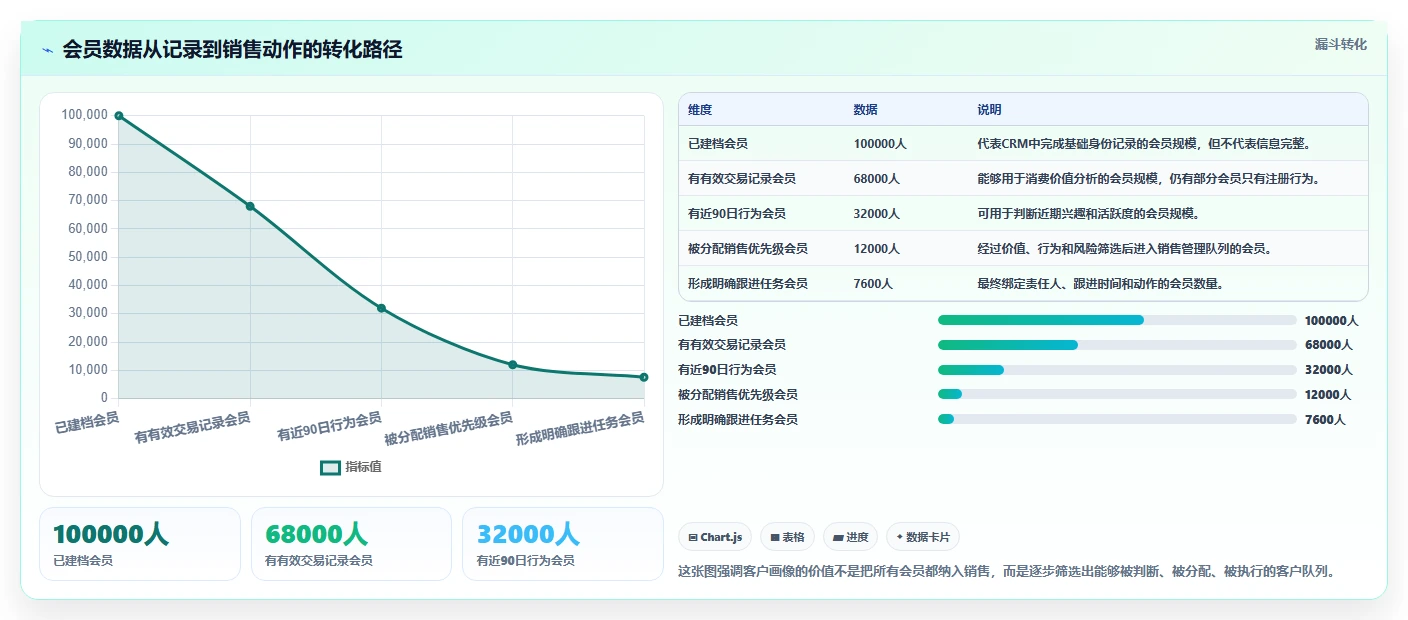The width and height of the screenshot is (1408, 620).
Task: Click the 被分配销售优先级会员 progress bar
Action: (x=1117, y=395)
